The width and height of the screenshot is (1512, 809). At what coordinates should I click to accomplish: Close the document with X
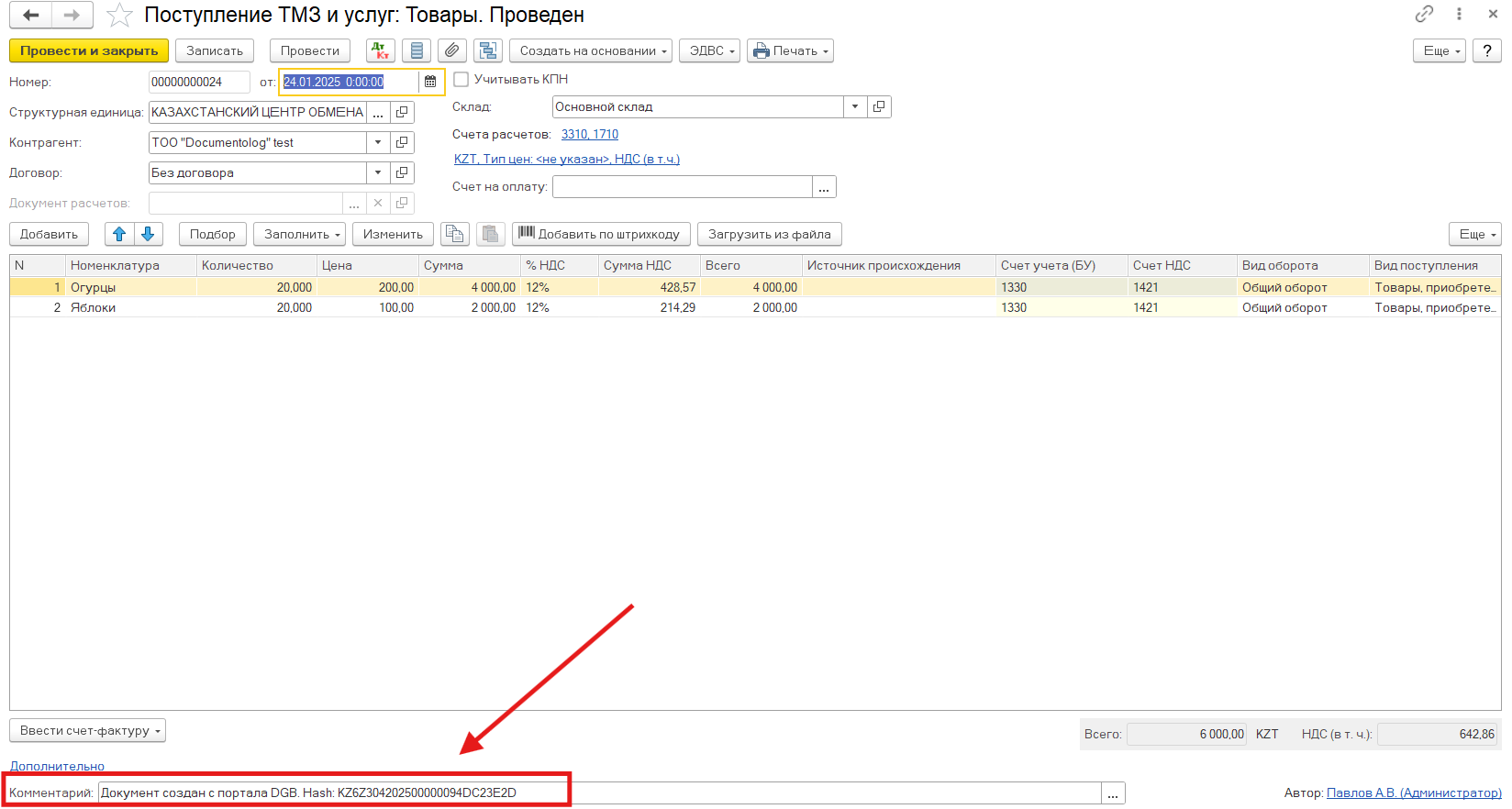click(1493, 14)
